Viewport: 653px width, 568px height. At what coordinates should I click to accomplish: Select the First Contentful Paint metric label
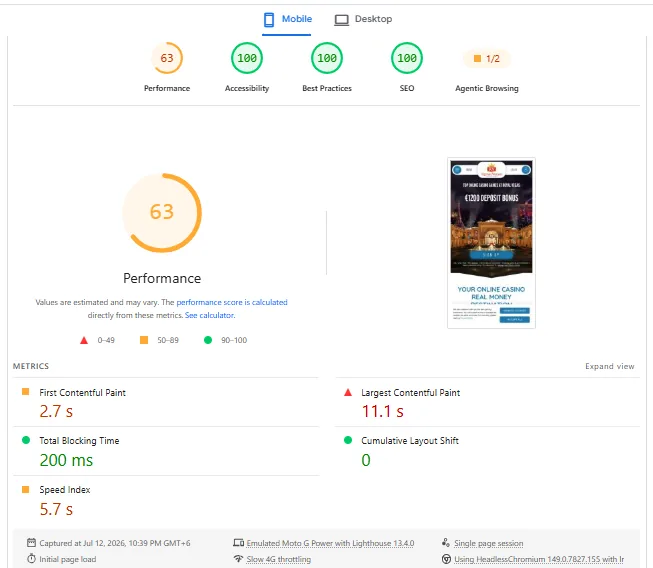tap(82, 393)
